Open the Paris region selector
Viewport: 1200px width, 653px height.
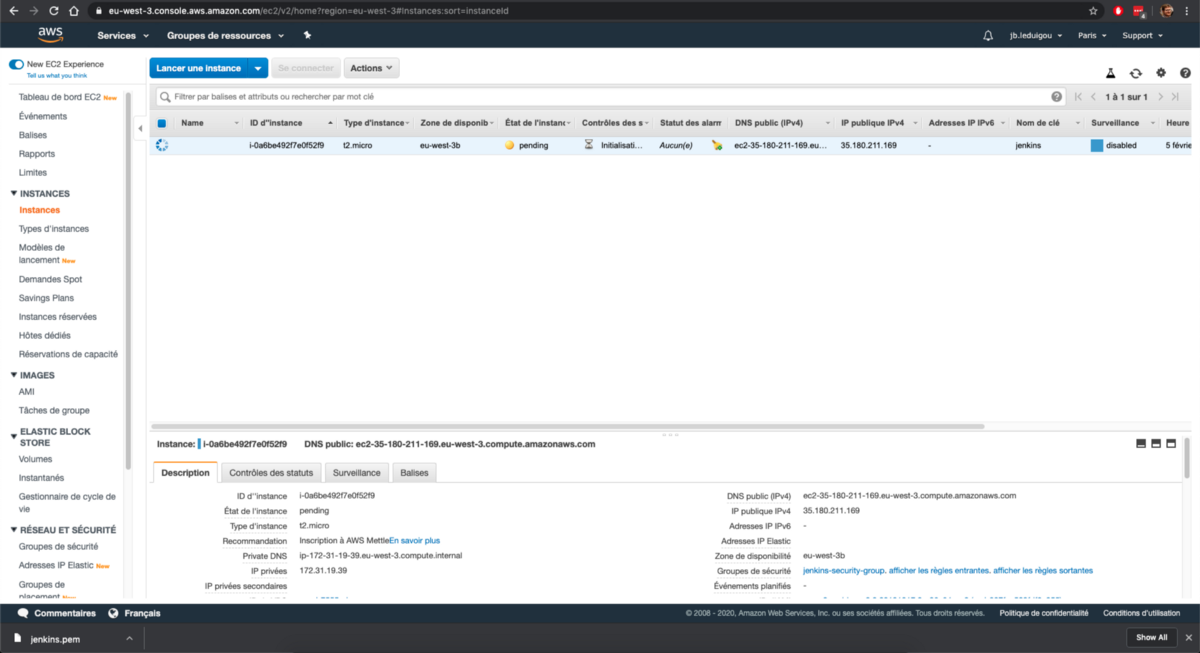1092,35
